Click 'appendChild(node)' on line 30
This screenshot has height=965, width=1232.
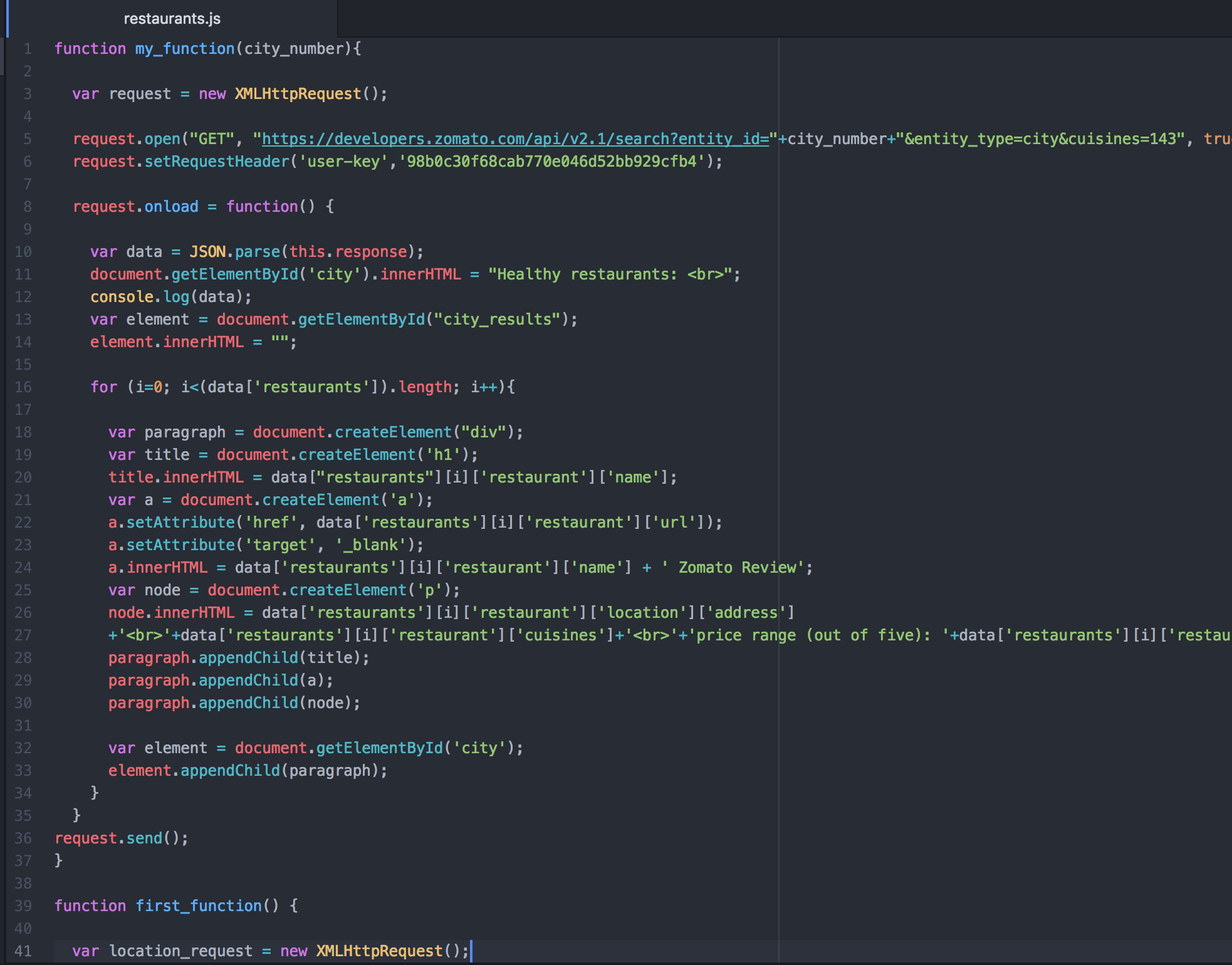click(x=276, y=702)
